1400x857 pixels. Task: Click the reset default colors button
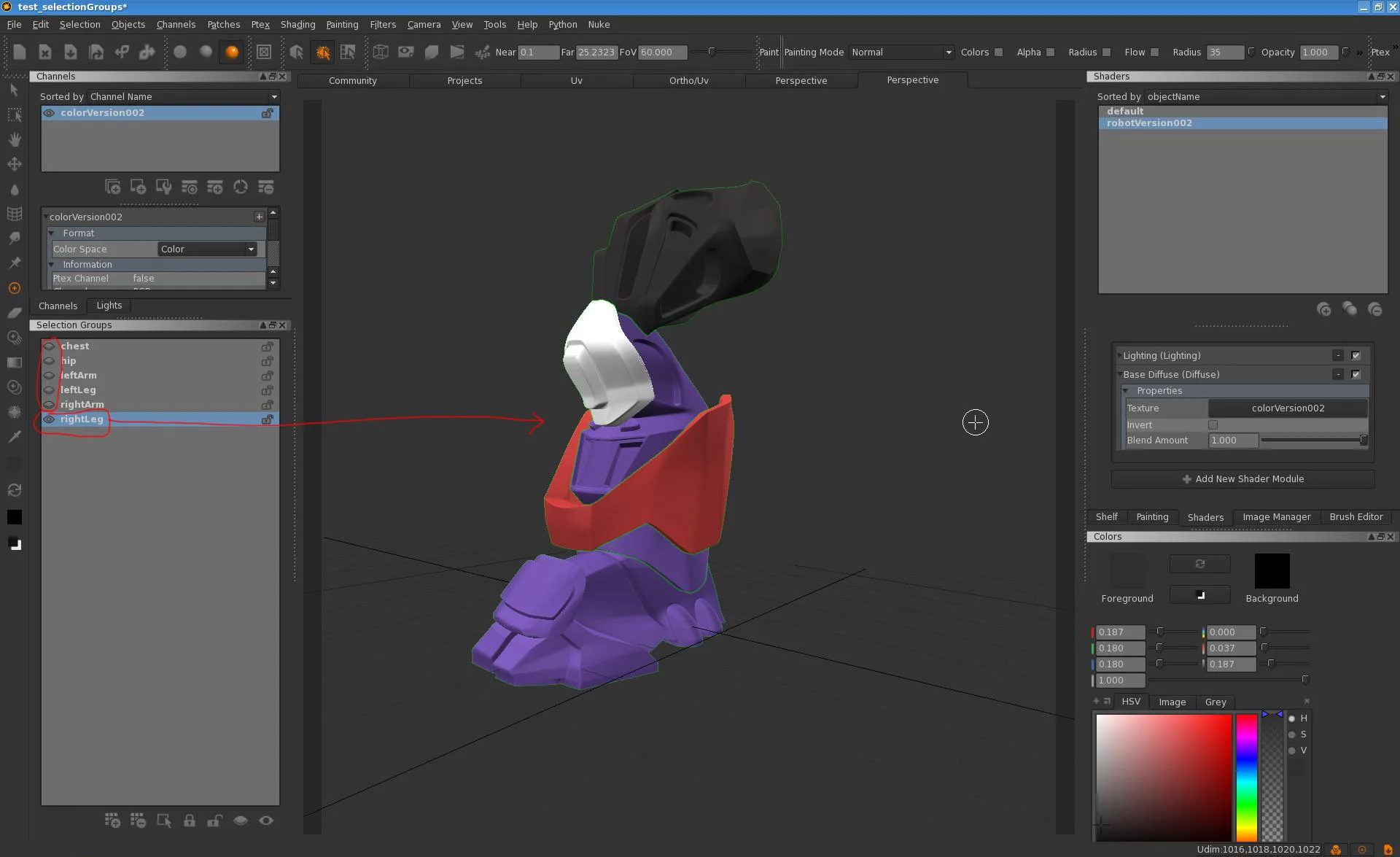1200,595
